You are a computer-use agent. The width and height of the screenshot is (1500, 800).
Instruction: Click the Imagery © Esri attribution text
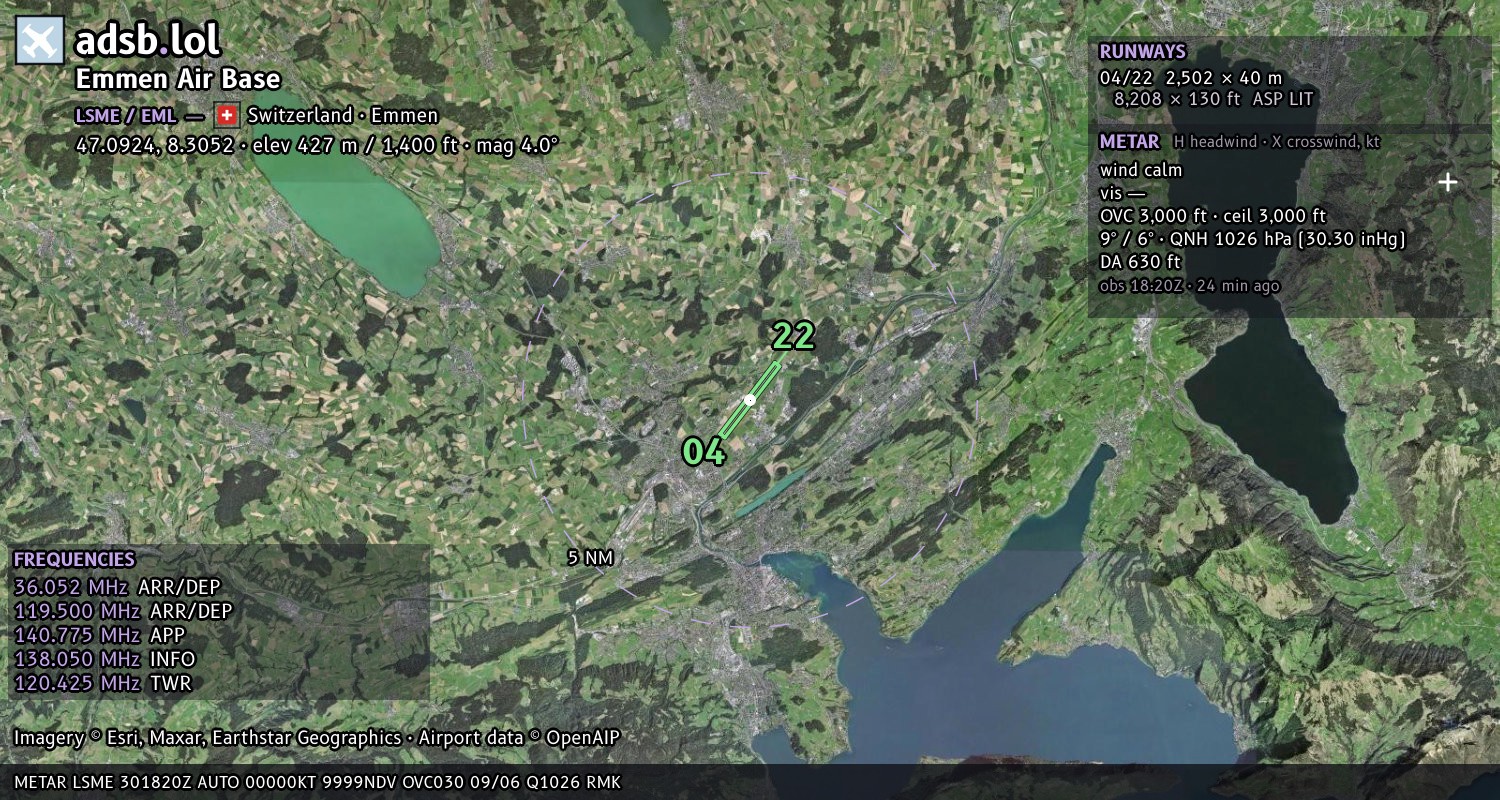click(317, 738)
